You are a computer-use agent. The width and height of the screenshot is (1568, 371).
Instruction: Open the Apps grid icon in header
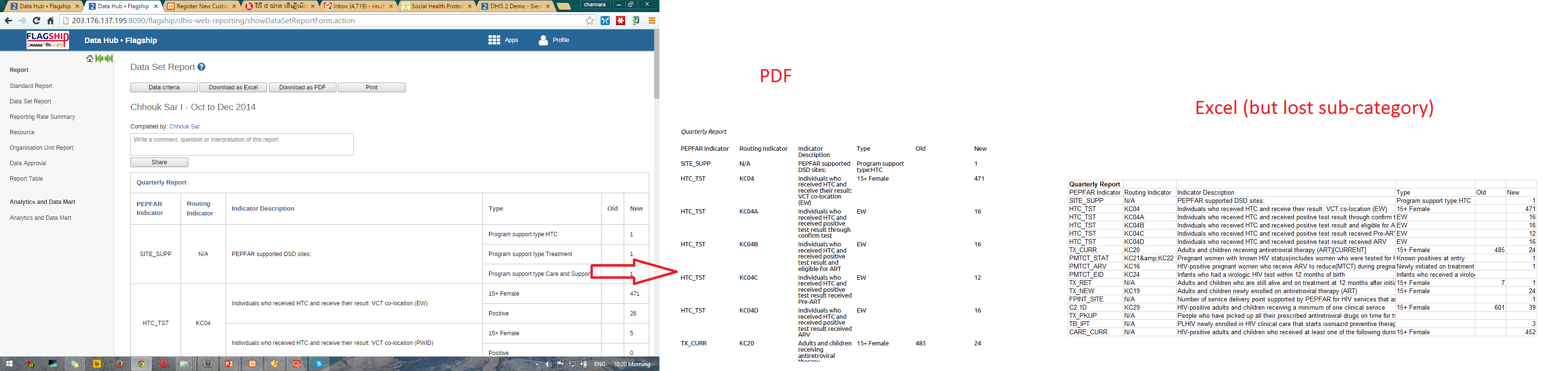click(494, 40)
